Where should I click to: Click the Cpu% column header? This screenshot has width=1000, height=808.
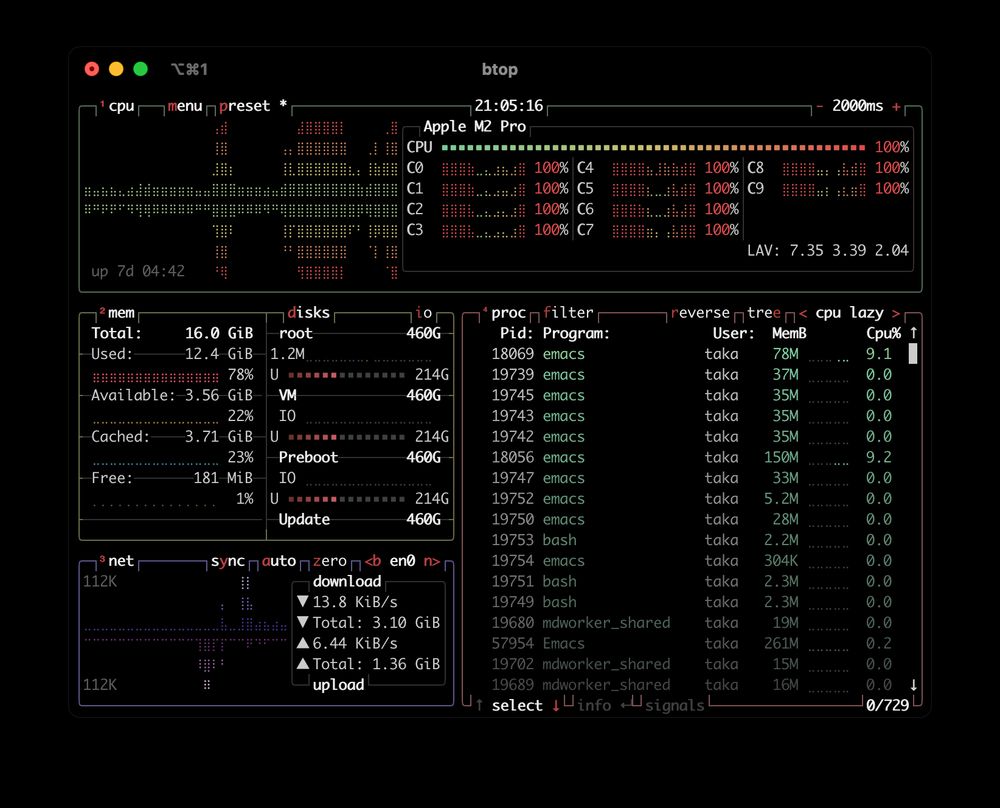pyautogui.click(x=883, y=333)
